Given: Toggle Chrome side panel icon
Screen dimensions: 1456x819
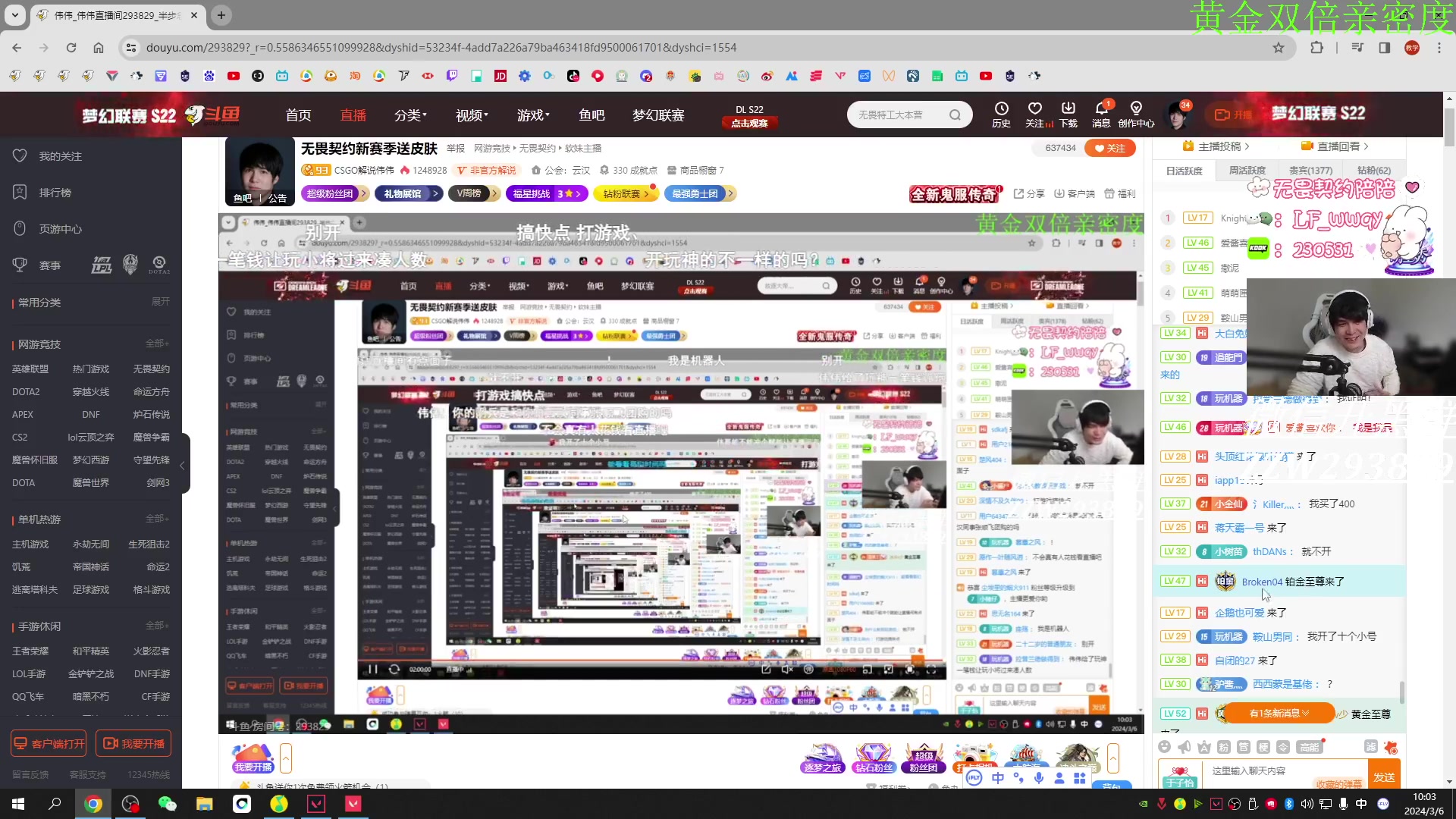Looking at the screenshot, I should 1384,48.
